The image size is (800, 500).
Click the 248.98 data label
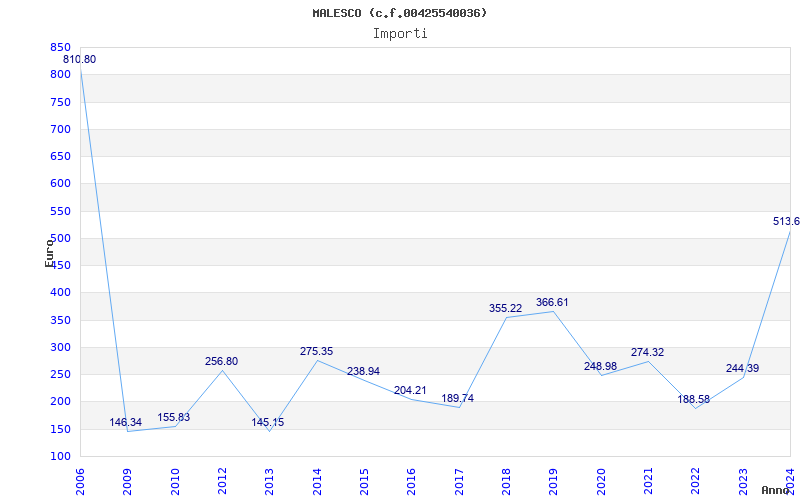(x=601, y=366)
